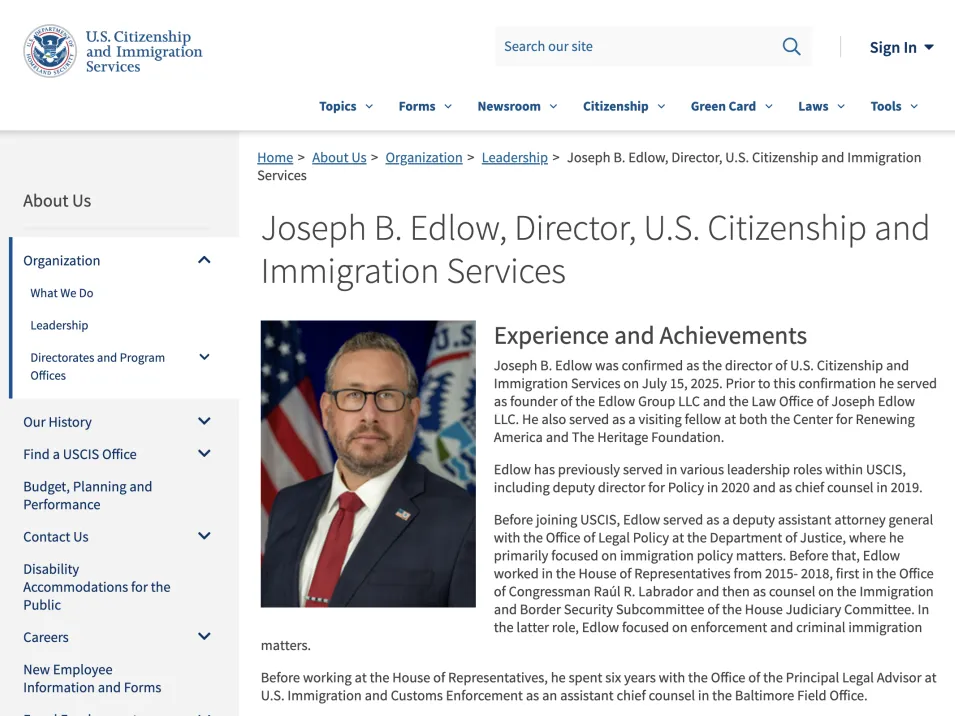Open Organization in the sidebar
Image resolution: width=955 pixels, height=716 pixels.
(62, 261)
